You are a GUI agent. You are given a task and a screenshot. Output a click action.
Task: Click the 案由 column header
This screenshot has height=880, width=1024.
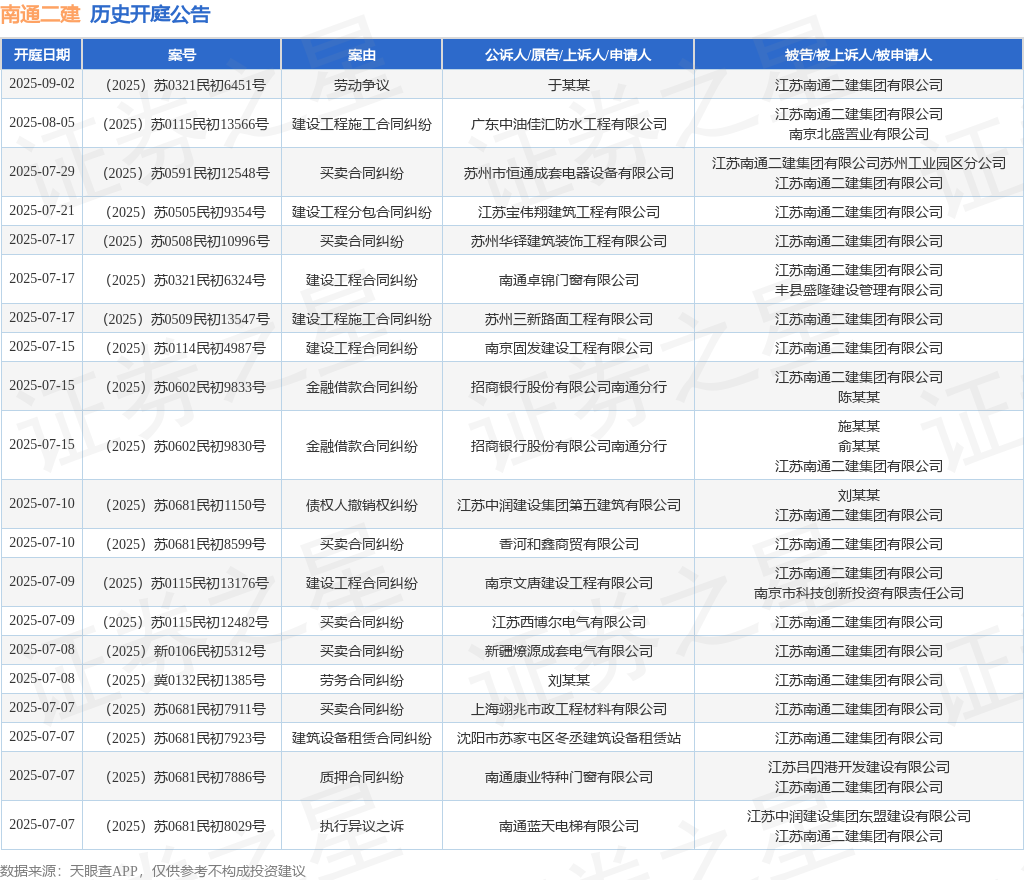pos(362,55)
